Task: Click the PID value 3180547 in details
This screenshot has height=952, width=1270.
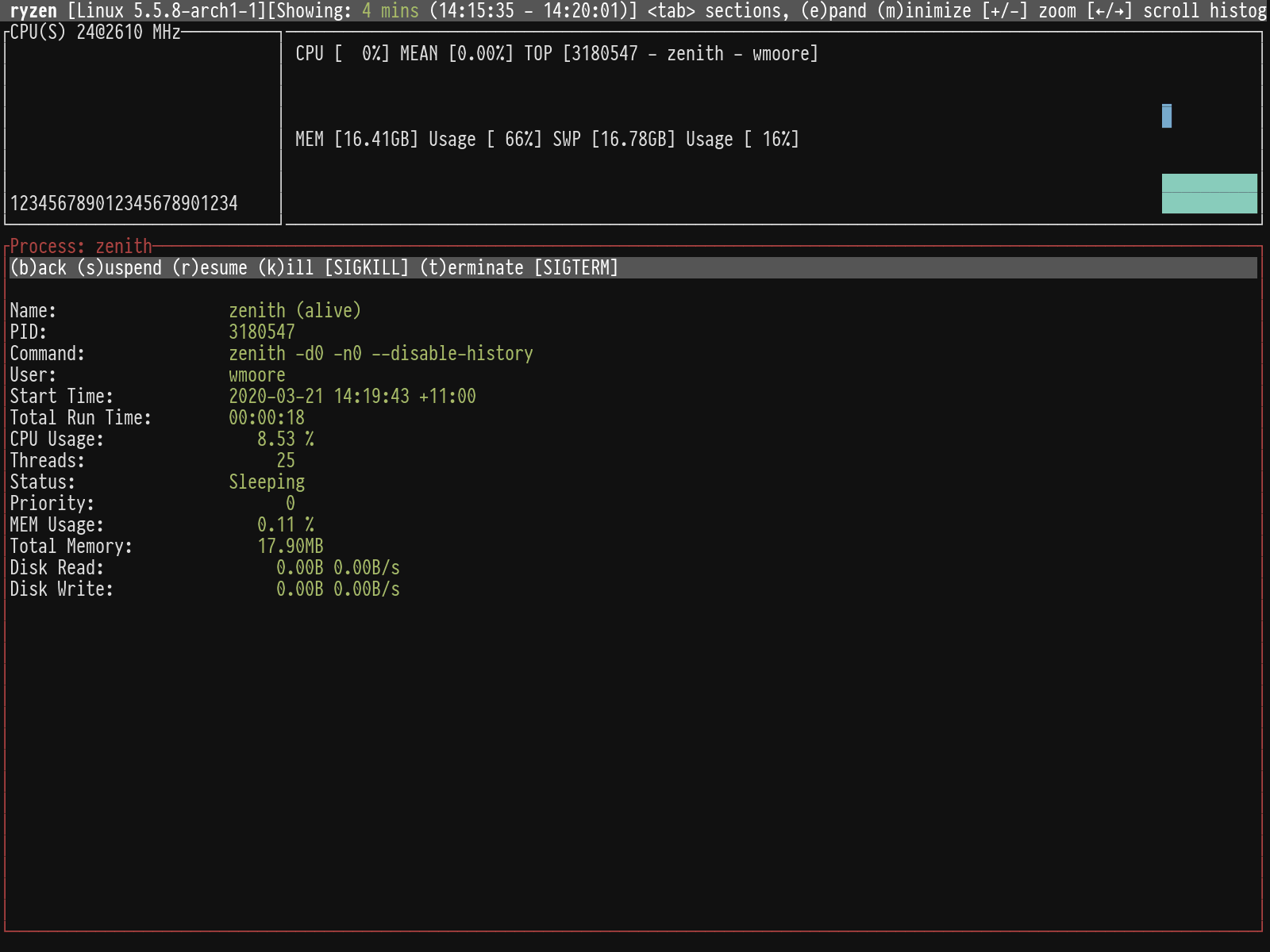Action: click(x=262, y=332)
